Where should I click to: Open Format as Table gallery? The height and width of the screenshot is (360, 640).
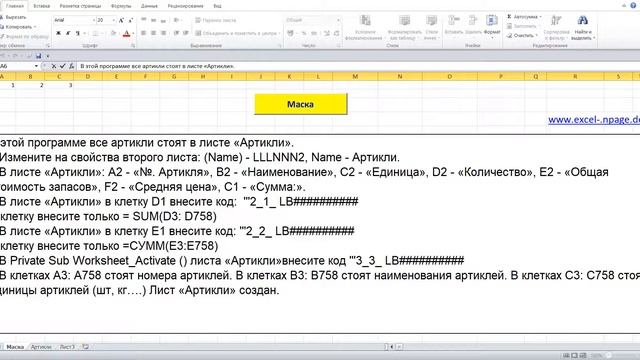404,27
